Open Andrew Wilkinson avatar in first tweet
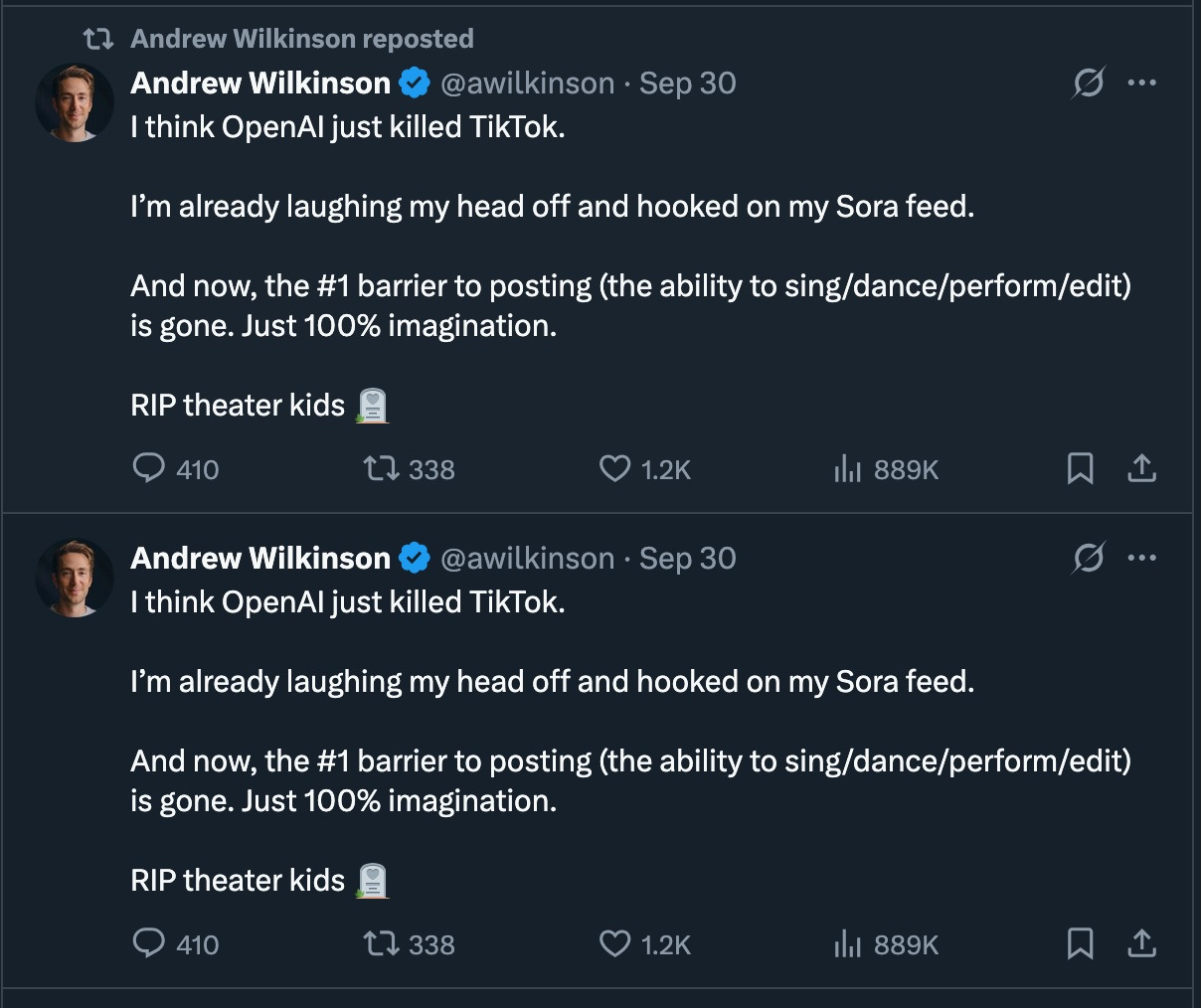This screenshot has height=1008, width=1201. 75,103
